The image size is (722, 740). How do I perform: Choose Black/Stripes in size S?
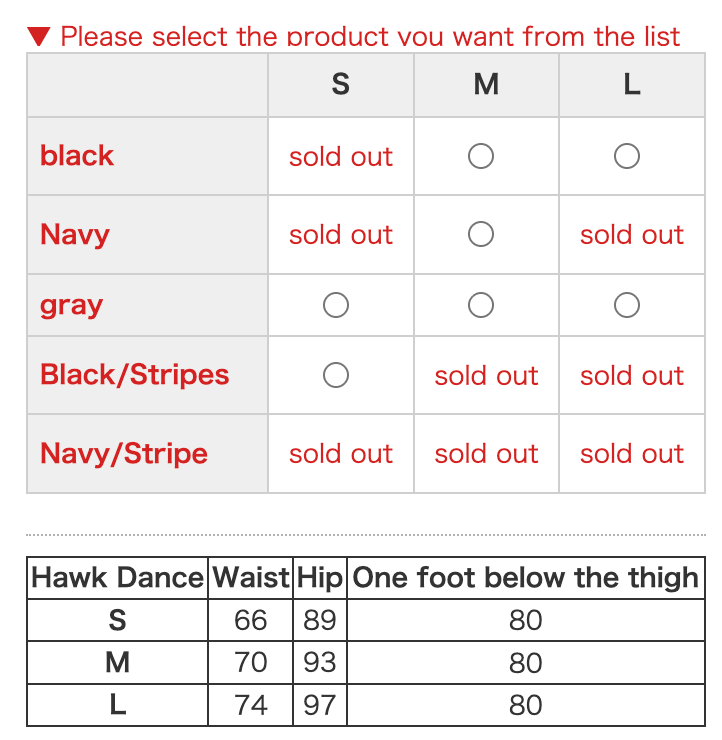coord(336,375)
